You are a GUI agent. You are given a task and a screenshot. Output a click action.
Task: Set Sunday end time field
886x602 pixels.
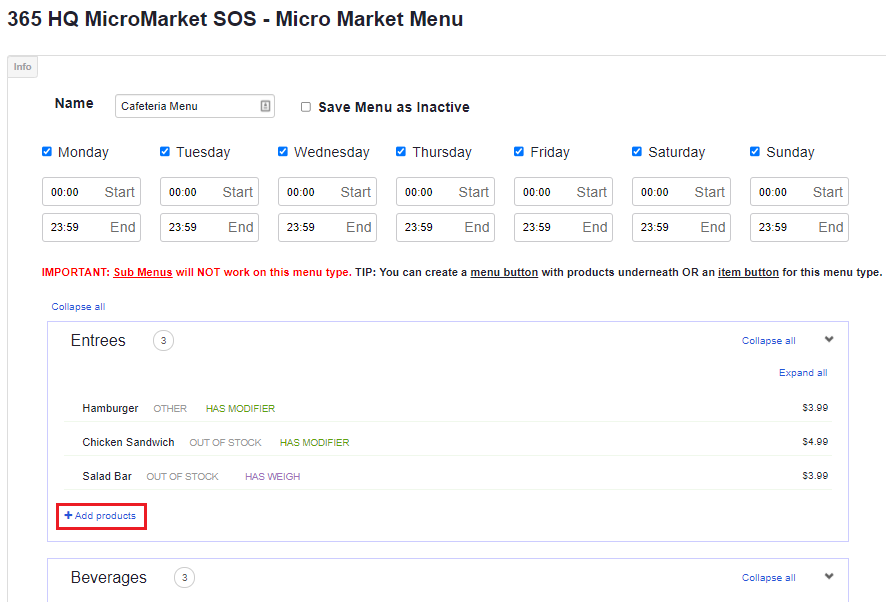pyautogui.click(x=800, y=227)
